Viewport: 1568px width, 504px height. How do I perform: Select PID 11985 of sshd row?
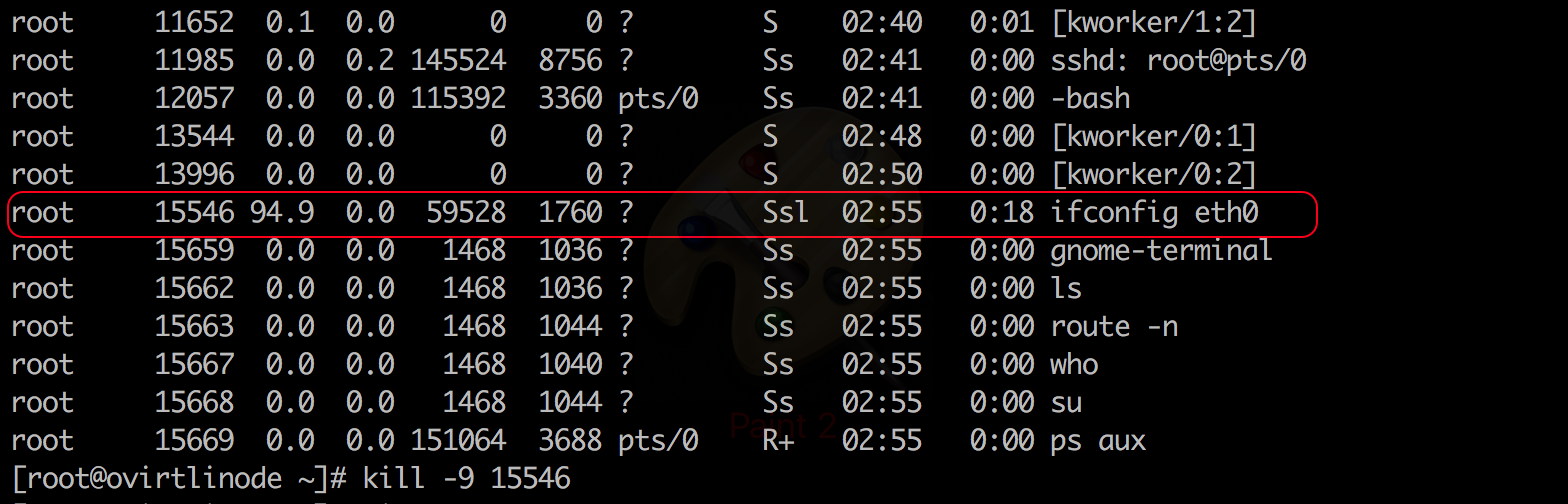(194, 60)
